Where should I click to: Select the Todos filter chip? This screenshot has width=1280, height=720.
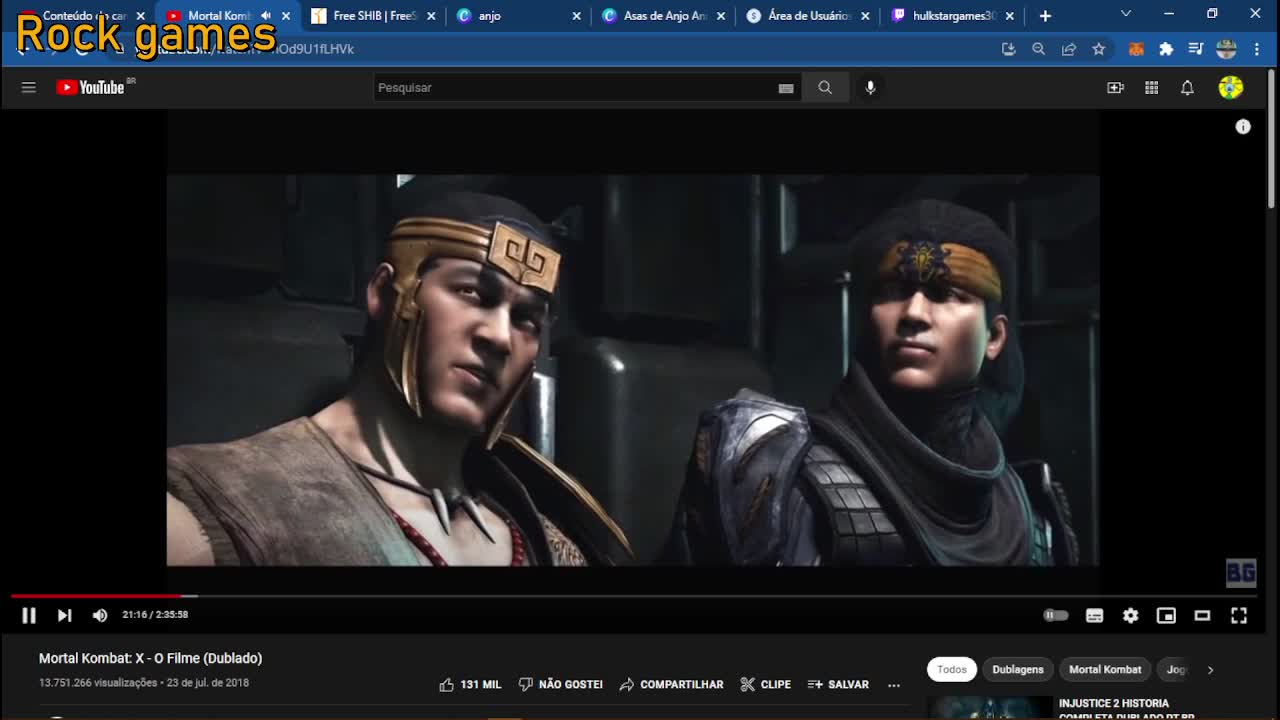[x=952, y=670]
